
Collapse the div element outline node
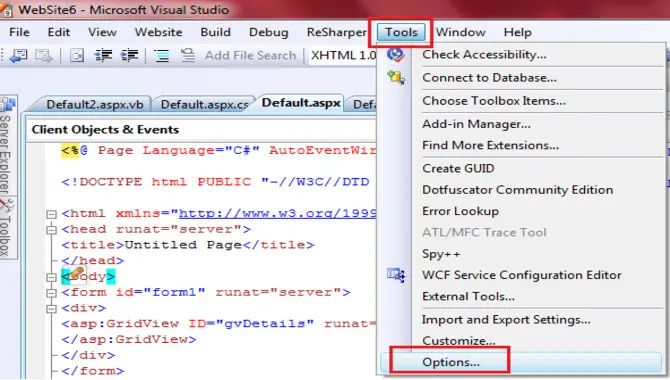coord(51,309)
